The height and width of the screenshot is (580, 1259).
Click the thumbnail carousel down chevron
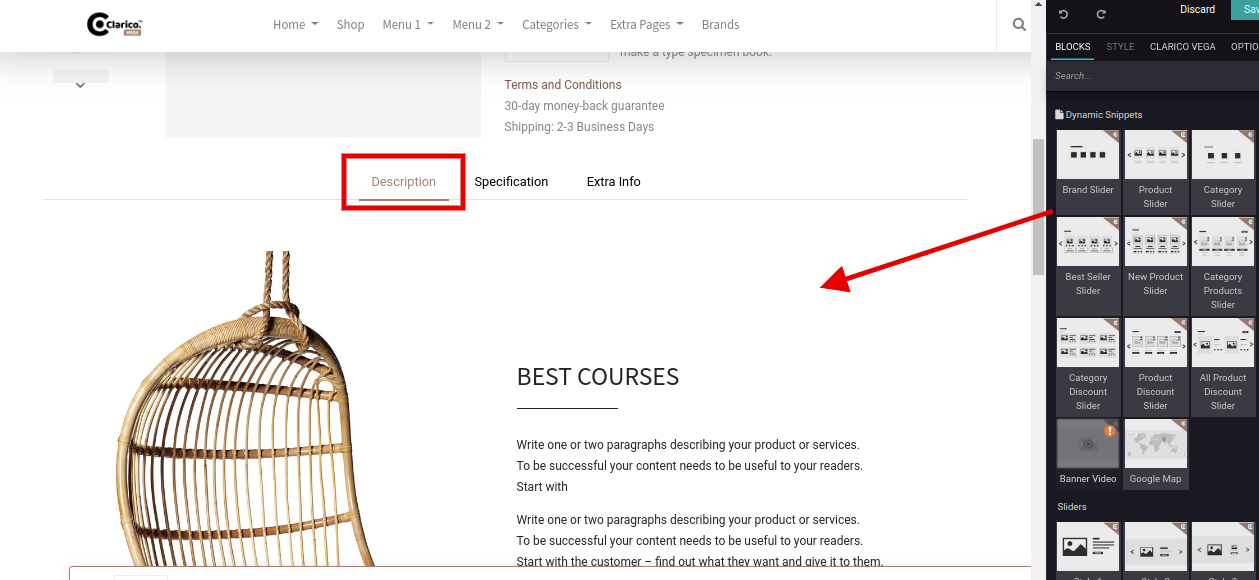[80, 85]
